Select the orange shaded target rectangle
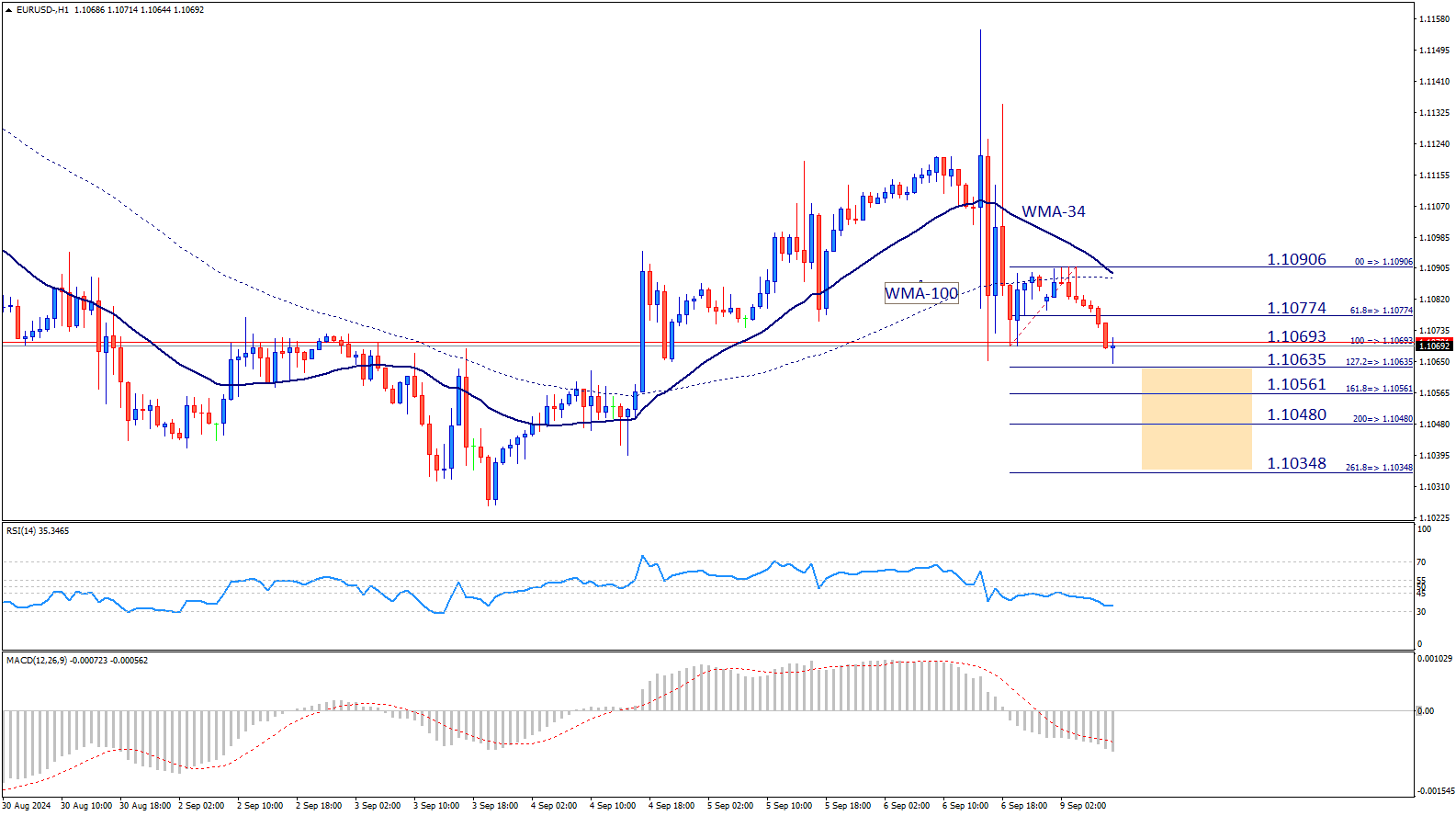Screen dimensions: 1456x816 (x=1196, y=419)
